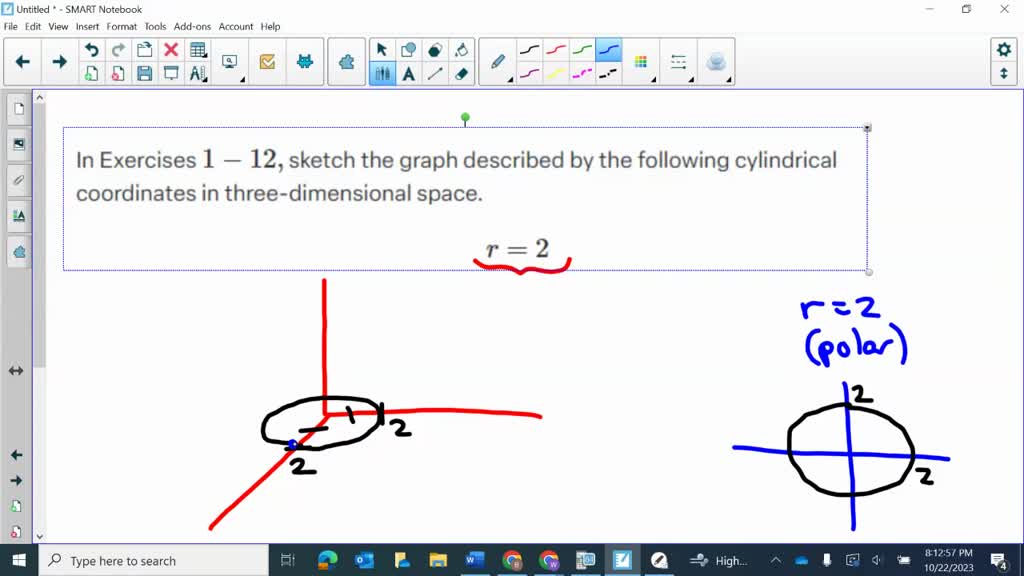Select the Regular Polygons tool
This screenshot has height=576, width=1024.
click(x=435, y=50)
